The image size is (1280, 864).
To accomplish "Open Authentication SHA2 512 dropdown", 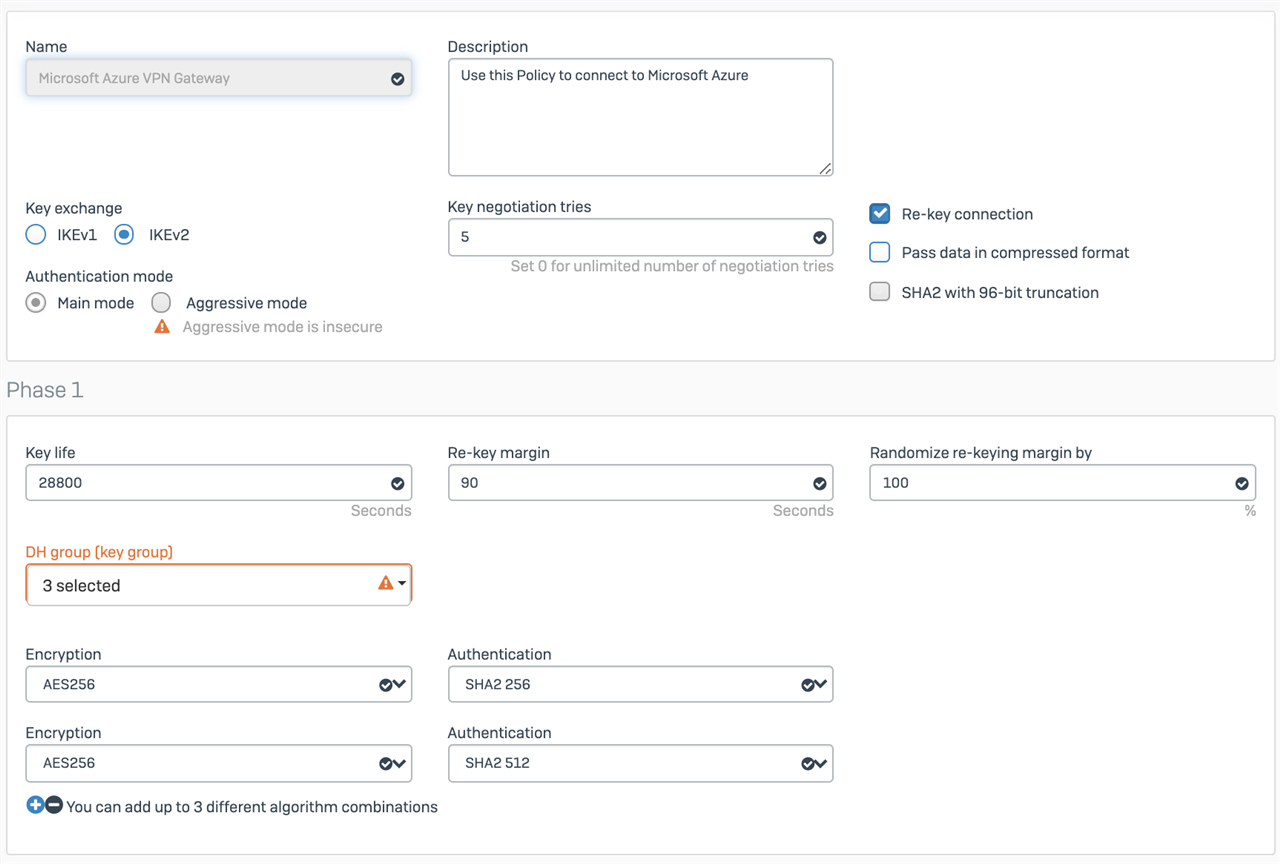I will click(641, 763).
